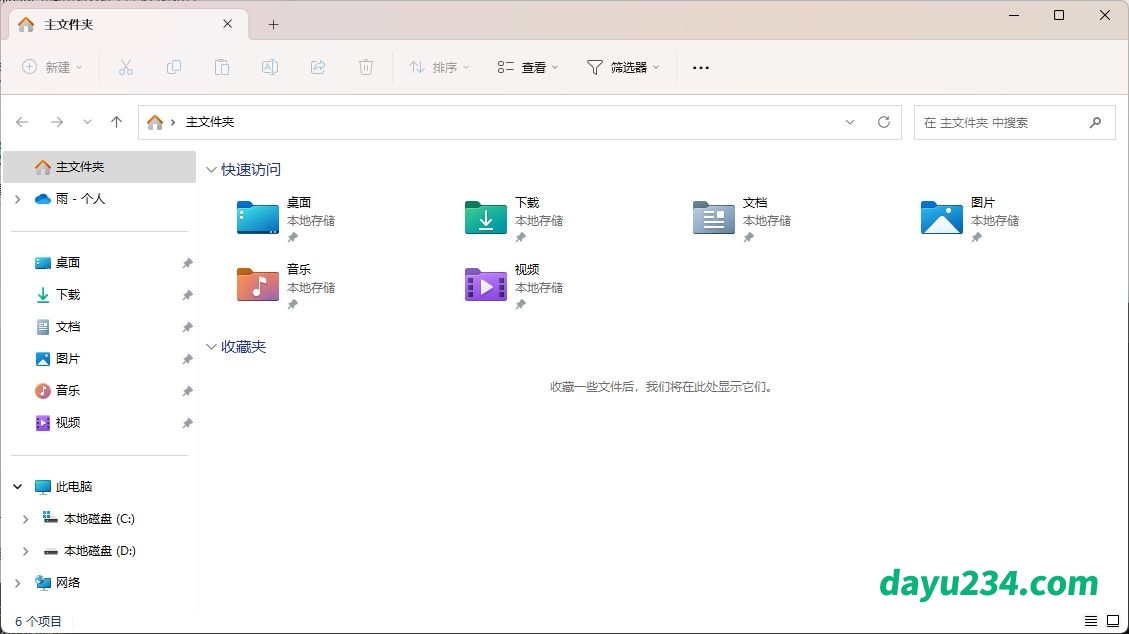
Task: Unpin 桌面 from the sidebar
Action: point(187,263)
